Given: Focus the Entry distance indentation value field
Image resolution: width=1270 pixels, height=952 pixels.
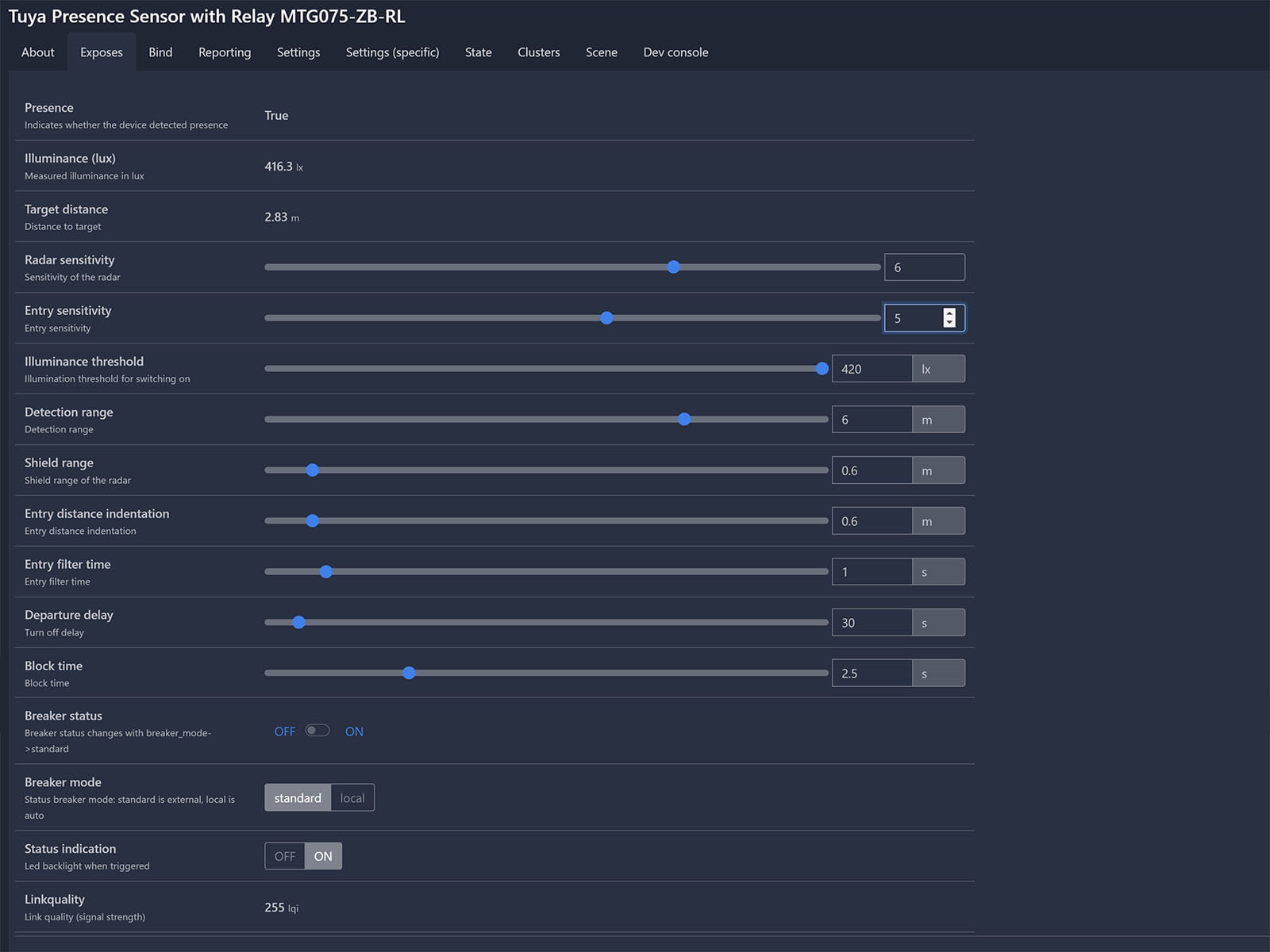Looking at the screenshot, I should tap(872, 521).
